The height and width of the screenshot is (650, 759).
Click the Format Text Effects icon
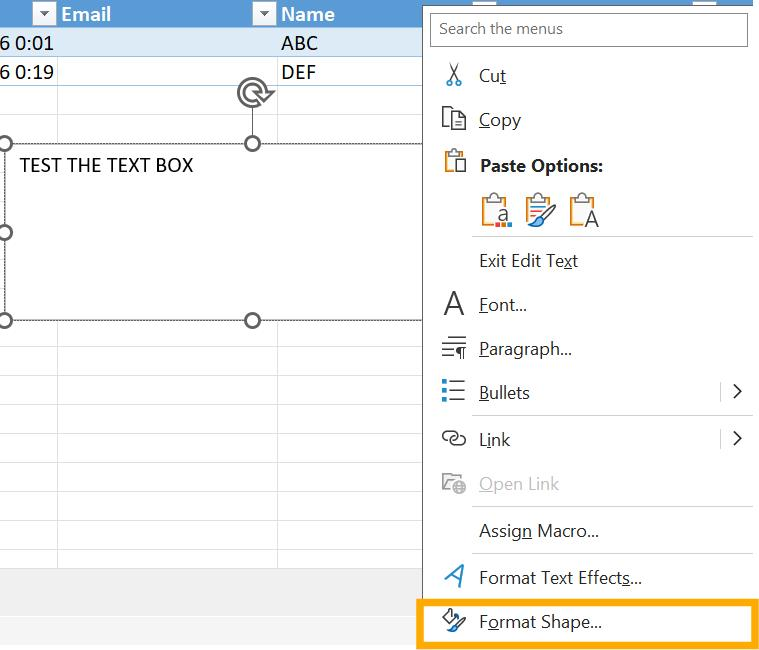[455, 576]
